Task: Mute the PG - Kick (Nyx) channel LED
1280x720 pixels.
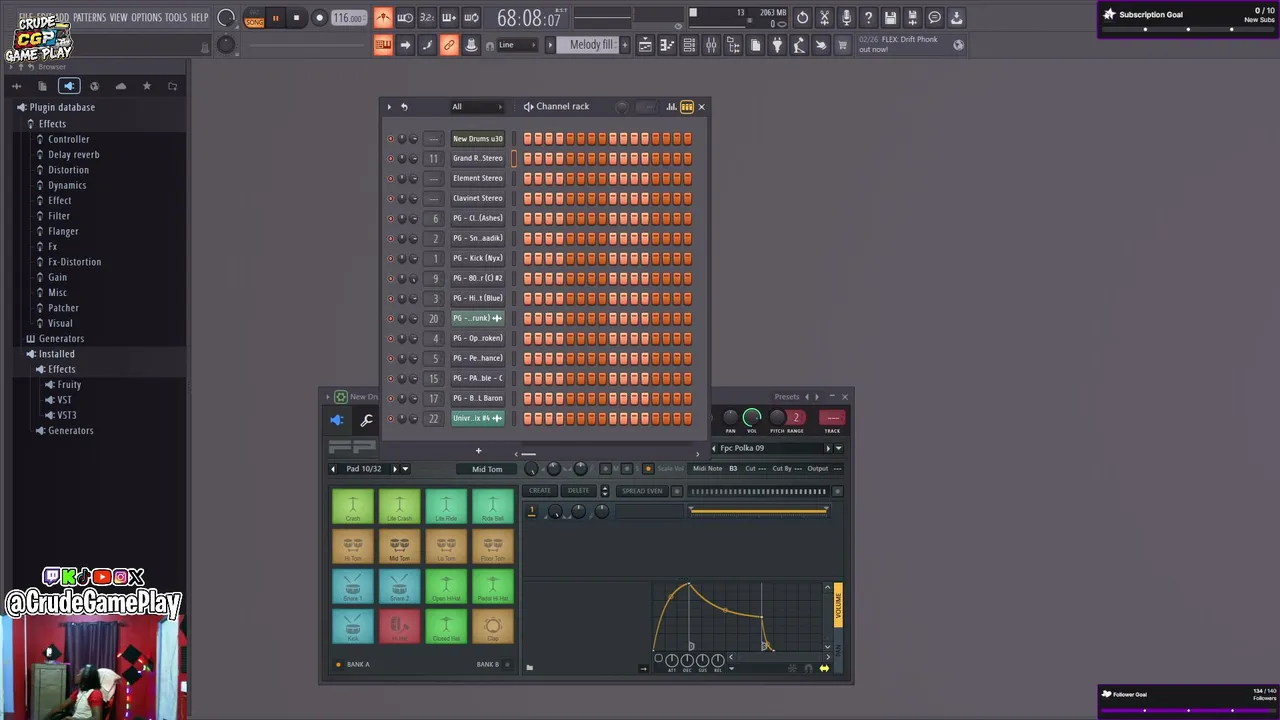Action: pos(391,259)
